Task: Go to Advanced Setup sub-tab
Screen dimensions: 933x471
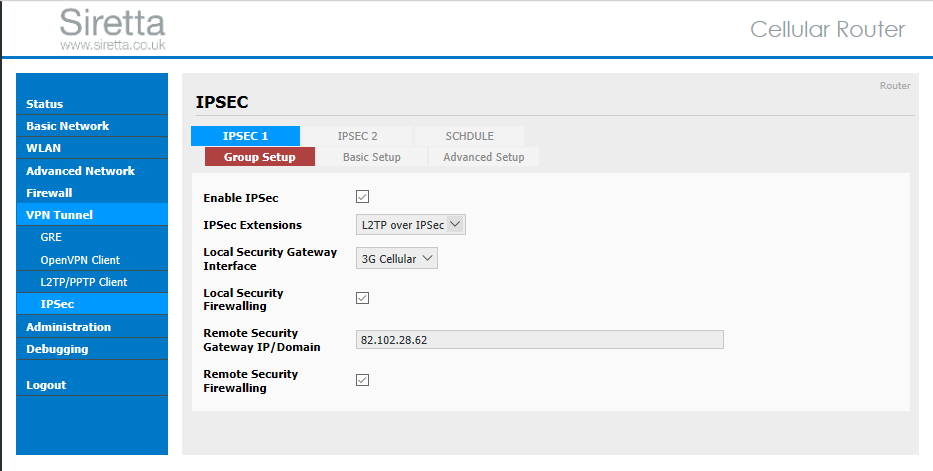Action: click(x=484, y=157)
